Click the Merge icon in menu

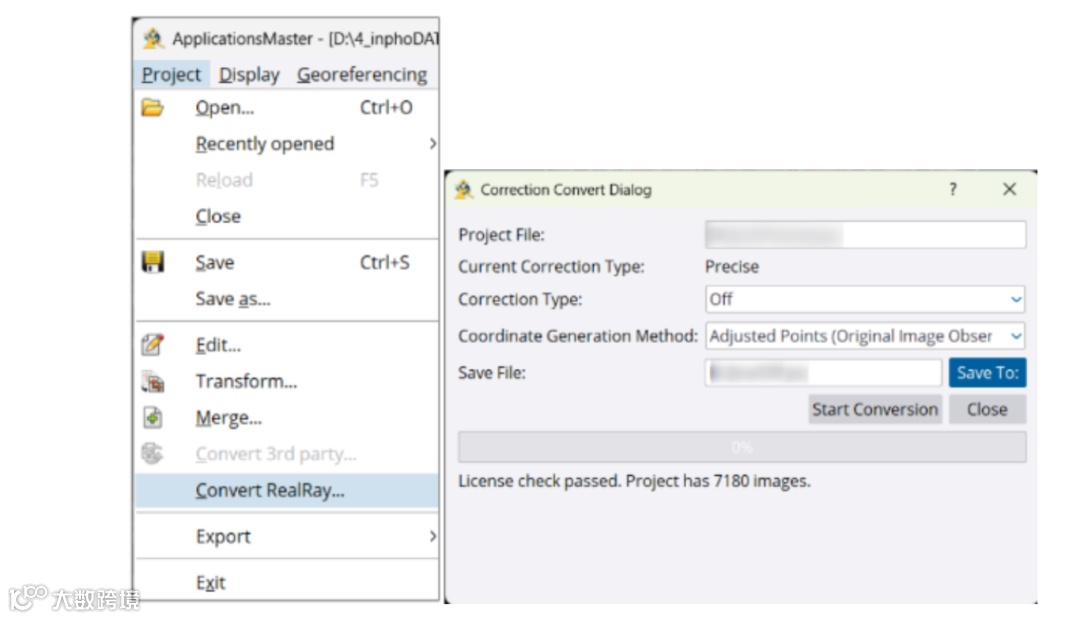point(152,417)
